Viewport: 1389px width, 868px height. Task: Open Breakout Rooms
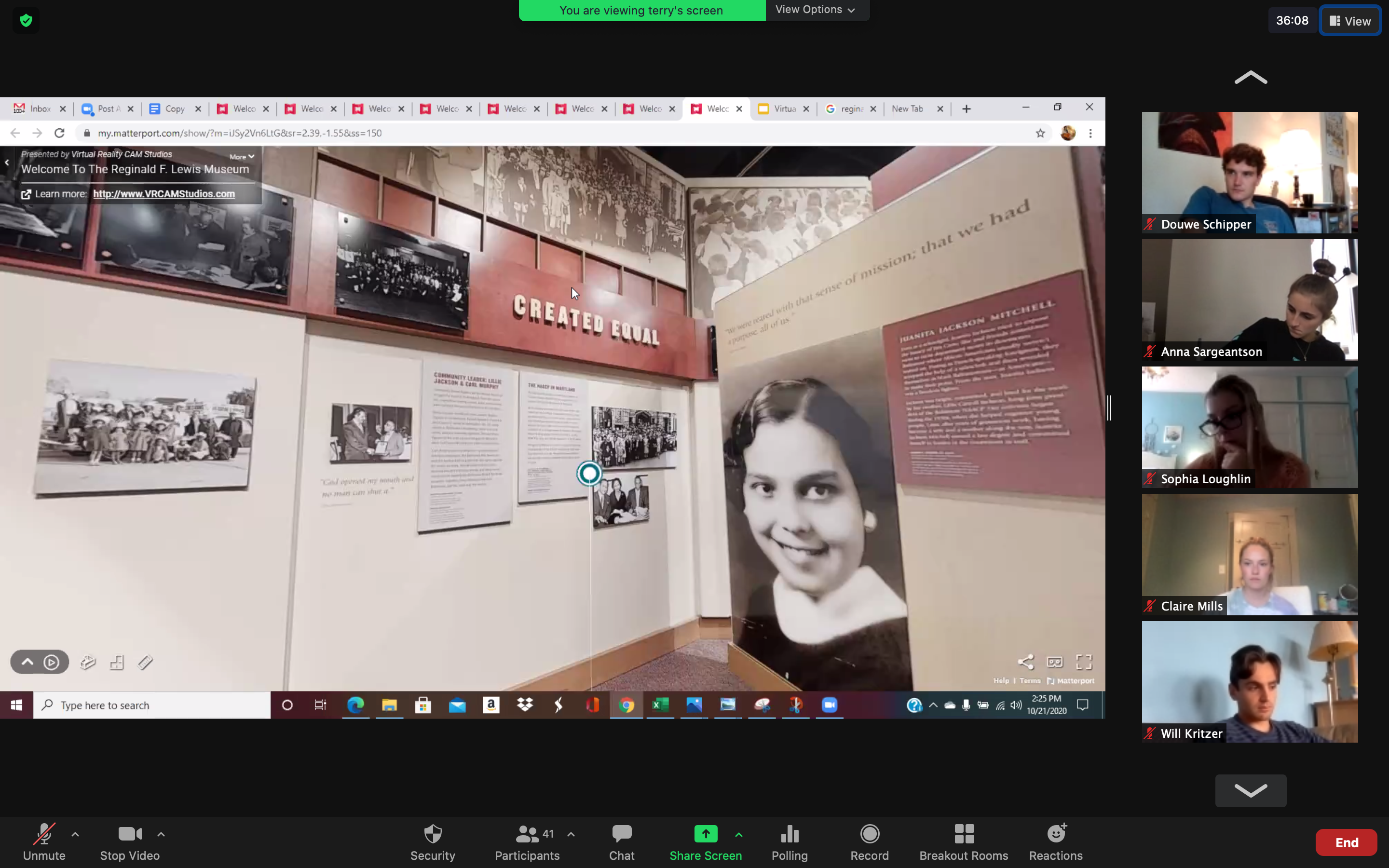click(963, 841)
